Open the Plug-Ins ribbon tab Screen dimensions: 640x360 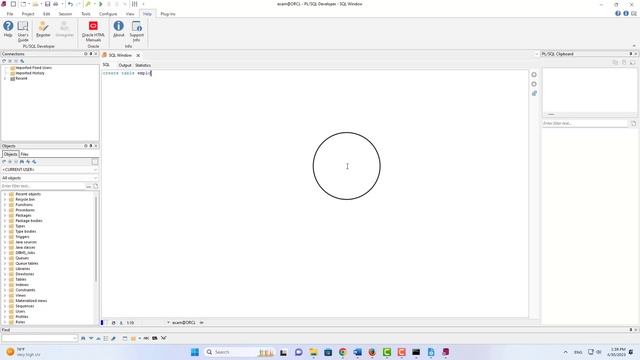168,14
